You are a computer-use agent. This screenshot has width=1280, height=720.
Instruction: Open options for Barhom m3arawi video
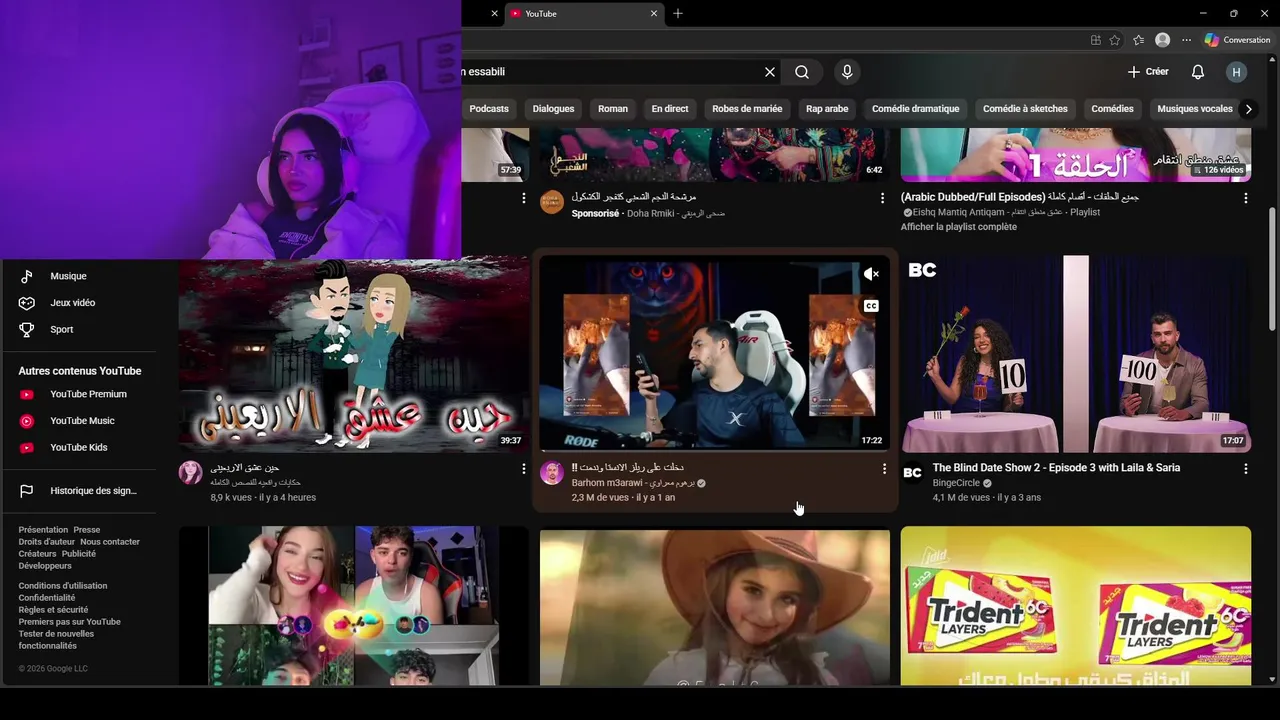pos(884,468)
